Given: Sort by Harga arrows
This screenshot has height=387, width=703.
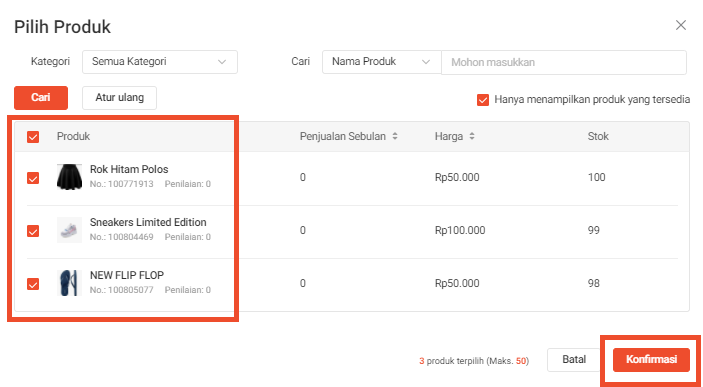Looking at the screenshot, I should 472,136.
